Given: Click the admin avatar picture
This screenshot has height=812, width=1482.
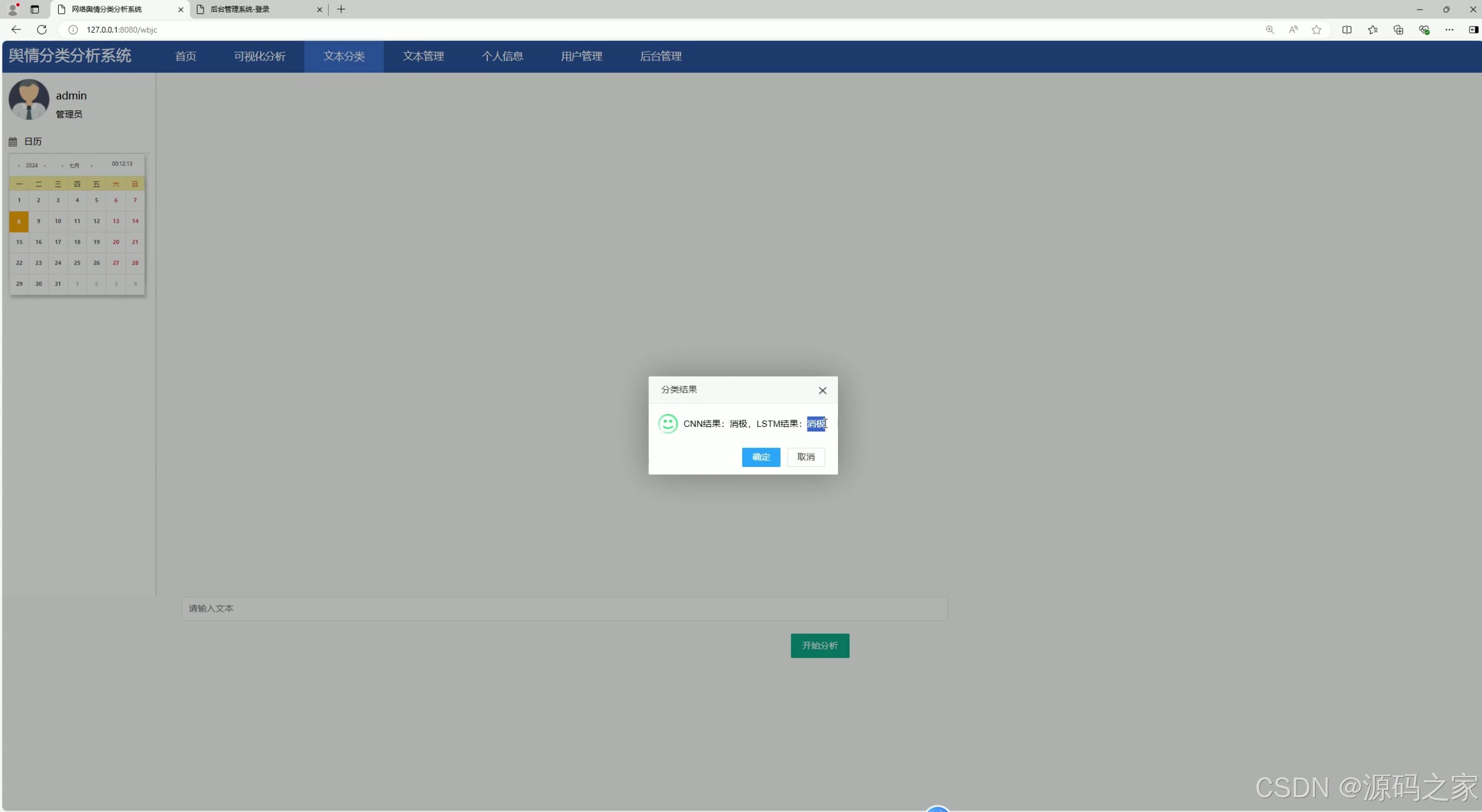Looking at the screenshot, I should (x=29, y=99).
